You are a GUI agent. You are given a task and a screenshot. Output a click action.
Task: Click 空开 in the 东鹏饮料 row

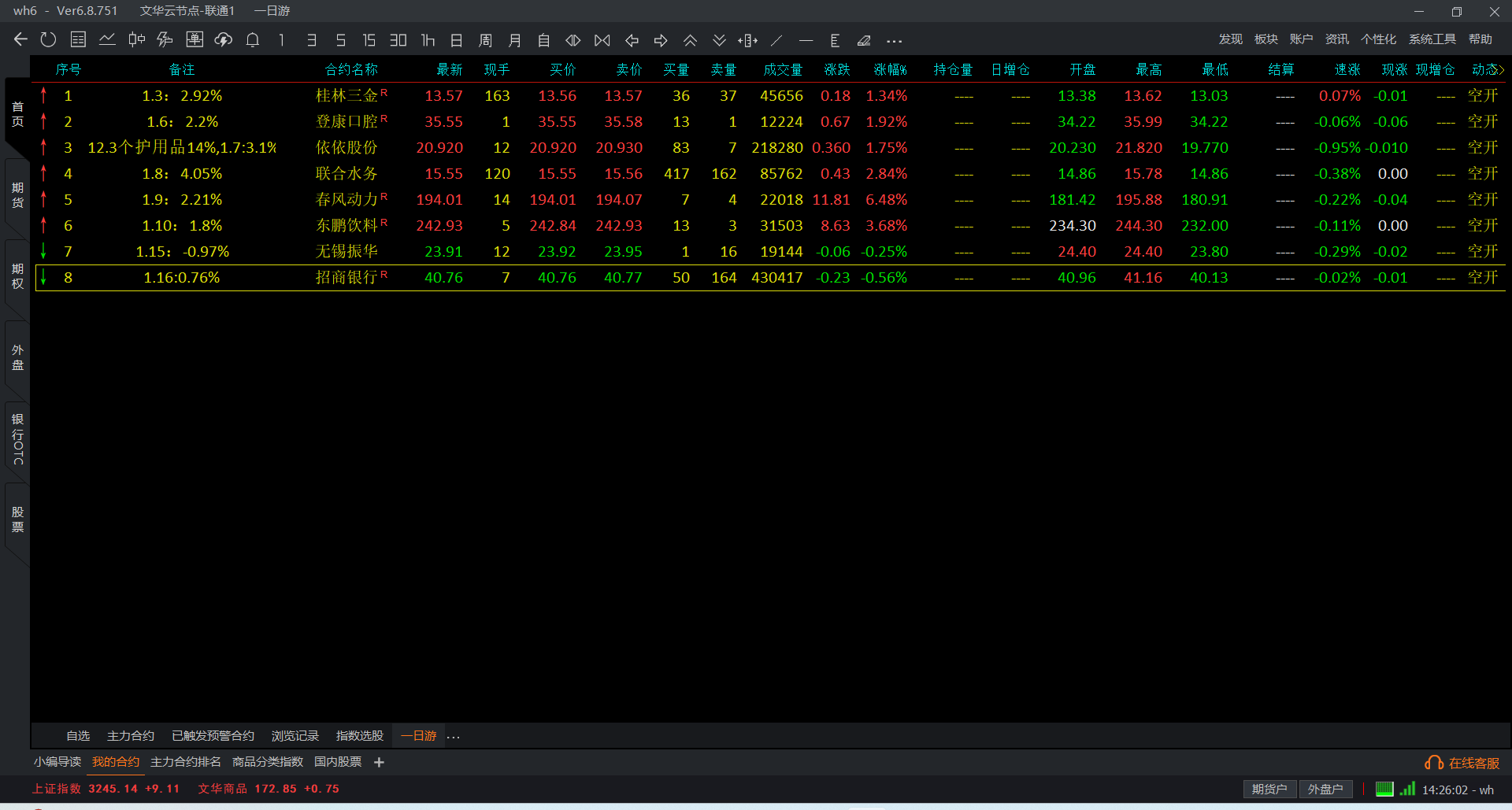1483,226
